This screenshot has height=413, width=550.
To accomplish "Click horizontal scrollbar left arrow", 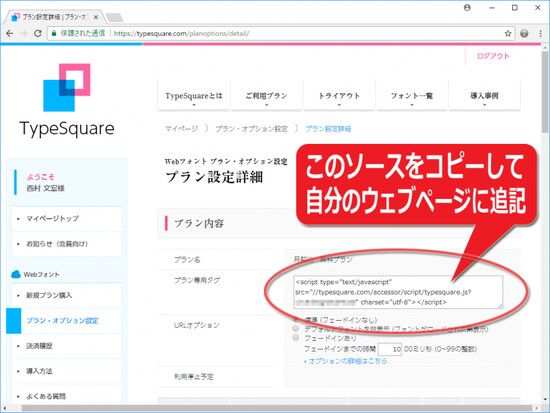I will [x=5, y=408].
